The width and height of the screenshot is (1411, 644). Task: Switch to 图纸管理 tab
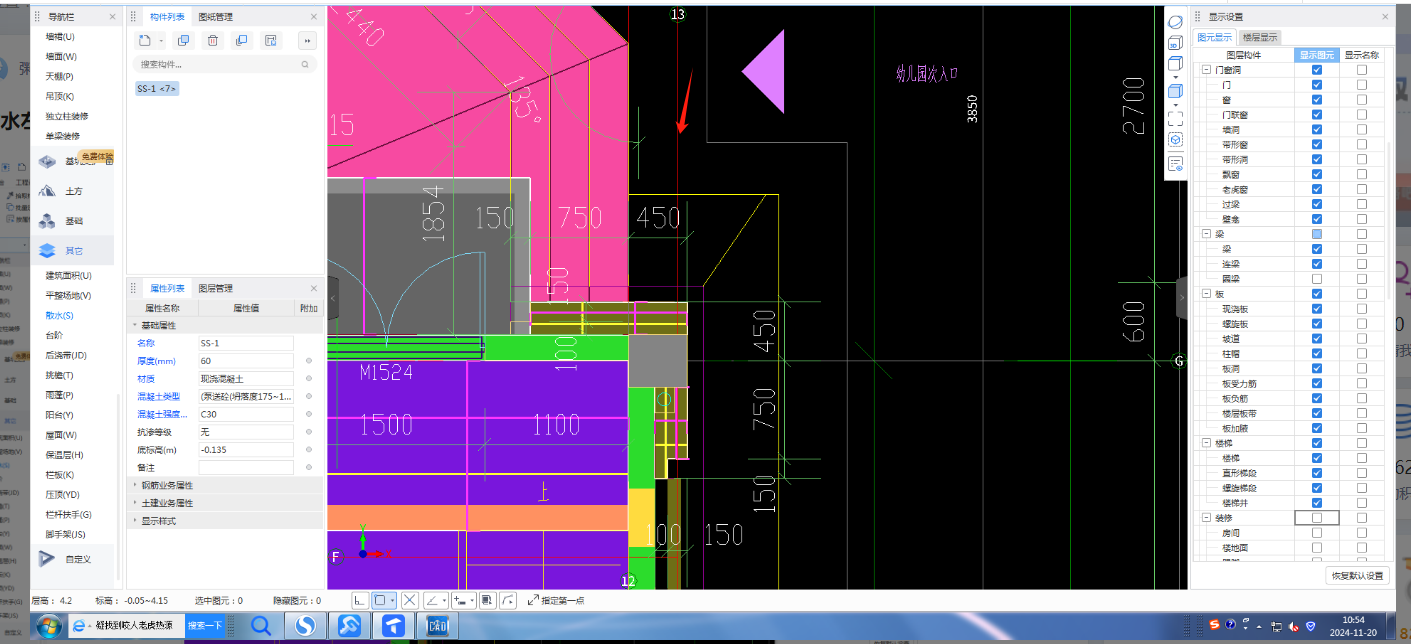[x=215, y=17]
